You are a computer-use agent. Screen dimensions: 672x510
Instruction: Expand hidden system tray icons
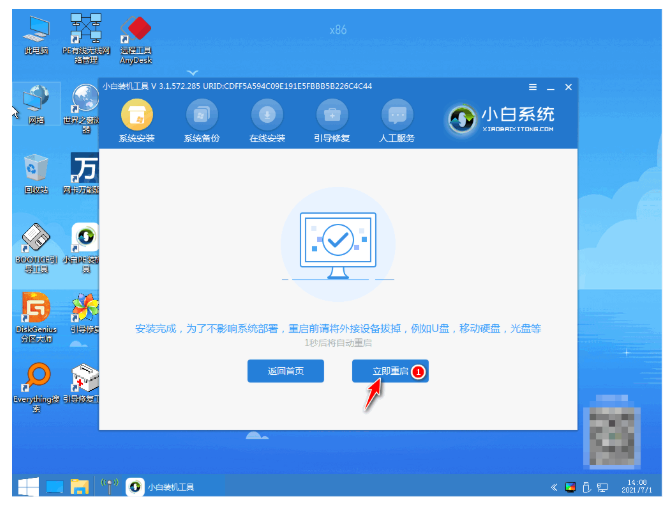tap(554, 488)
